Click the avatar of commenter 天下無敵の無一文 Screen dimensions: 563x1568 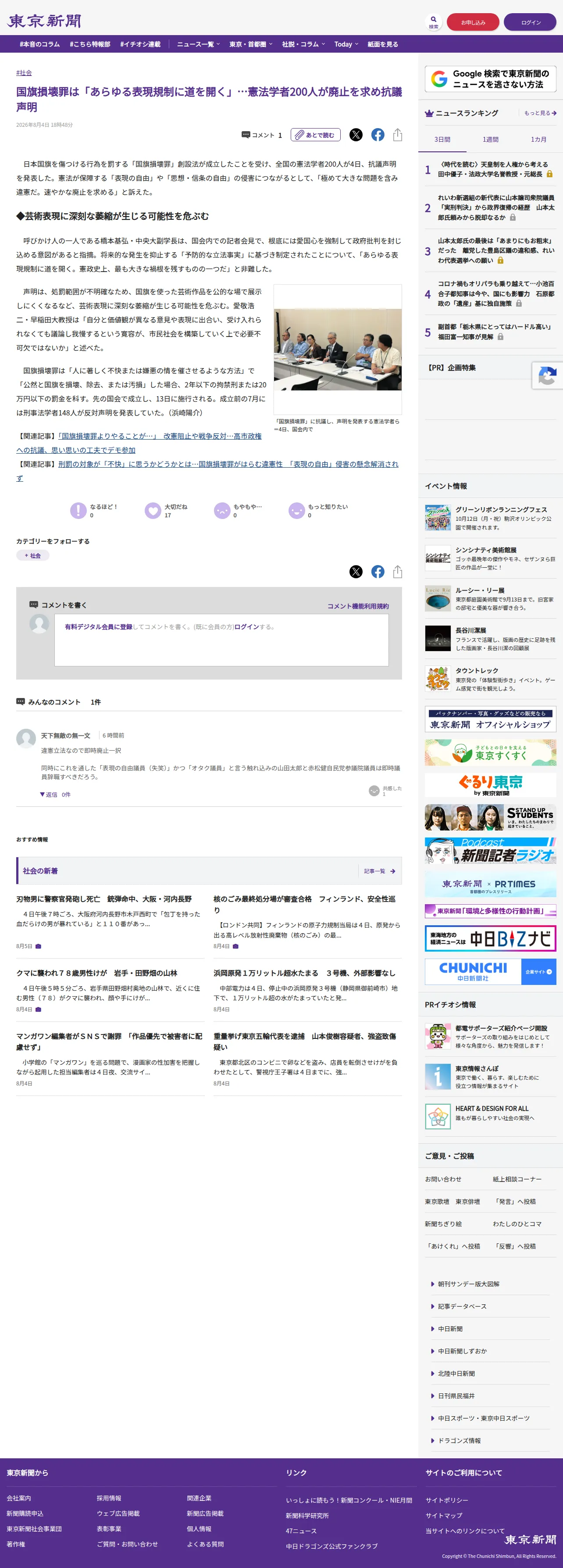point(25,738)
